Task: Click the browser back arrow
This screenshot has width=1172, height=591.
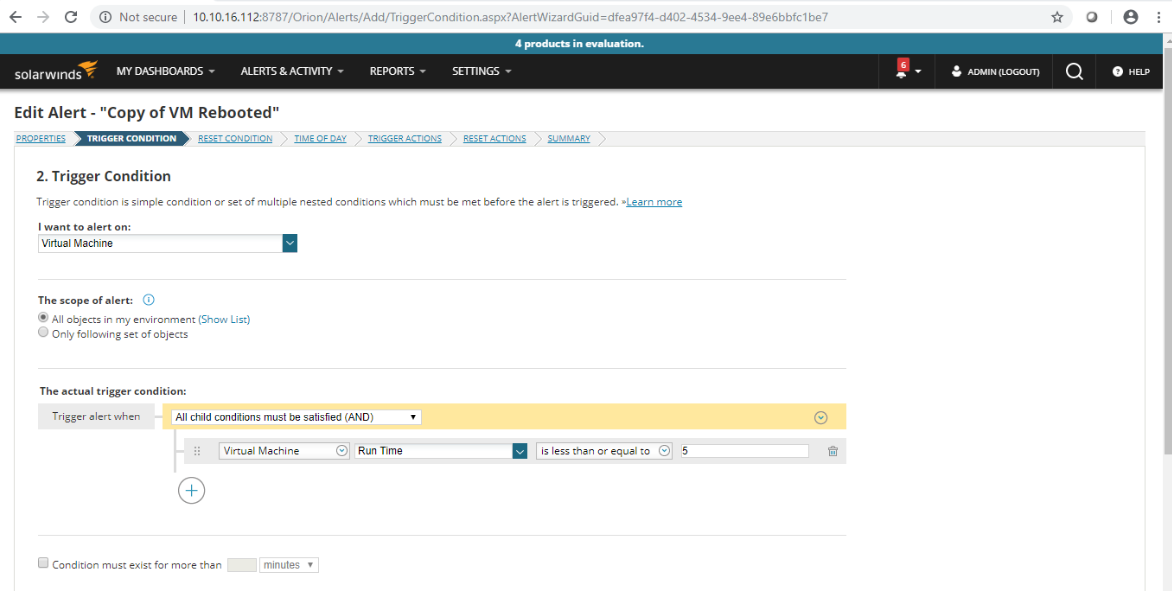Action: [16, 16]
